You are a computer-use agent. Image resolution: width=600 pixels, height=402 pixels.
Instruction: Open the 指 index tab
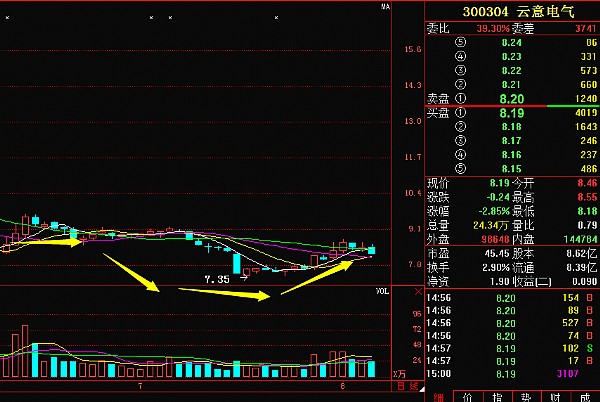pos(497,397)
